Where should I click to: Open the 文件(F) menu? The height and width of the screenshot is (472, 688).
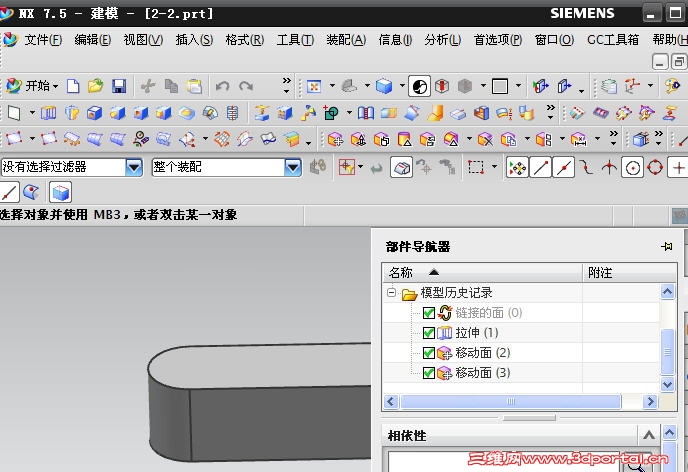pos(43,40)
